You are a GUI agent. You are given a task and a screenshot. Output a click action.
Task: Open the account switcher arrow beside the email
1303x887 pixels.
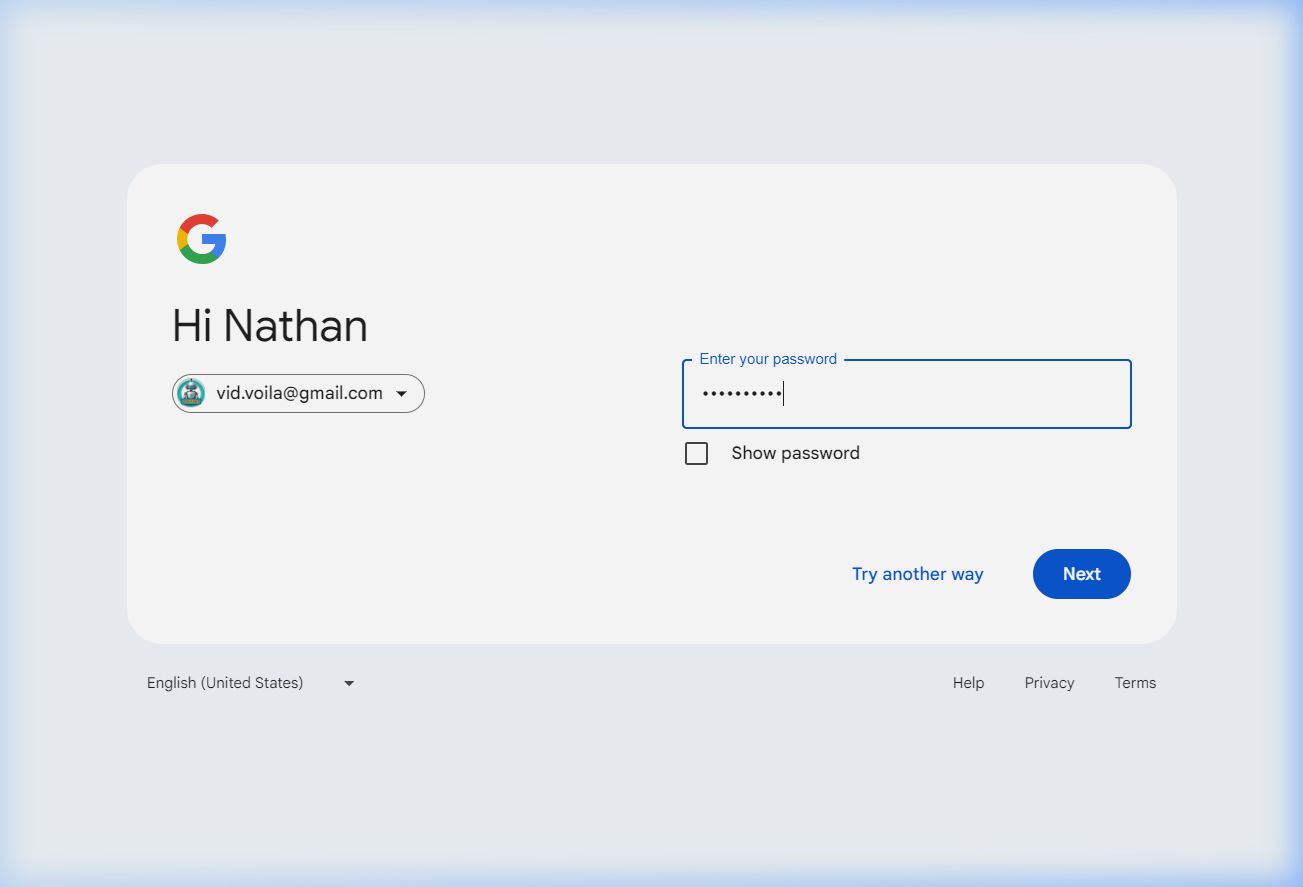[x=402, y=394]
